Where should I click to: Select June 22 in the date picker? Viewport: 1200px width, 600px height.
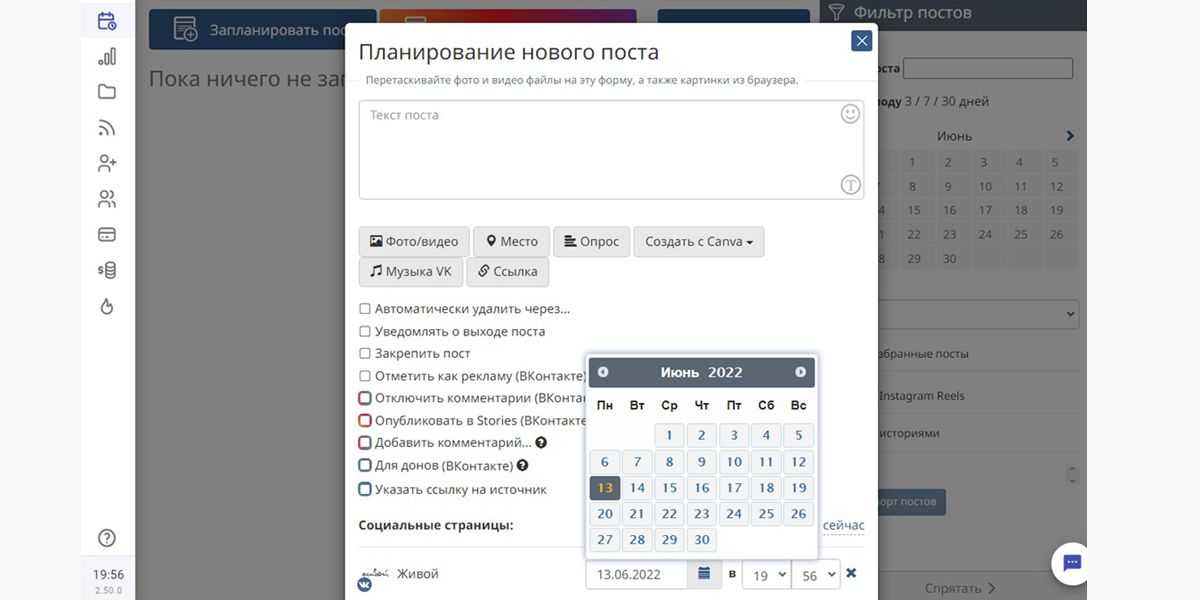(670, 514)
